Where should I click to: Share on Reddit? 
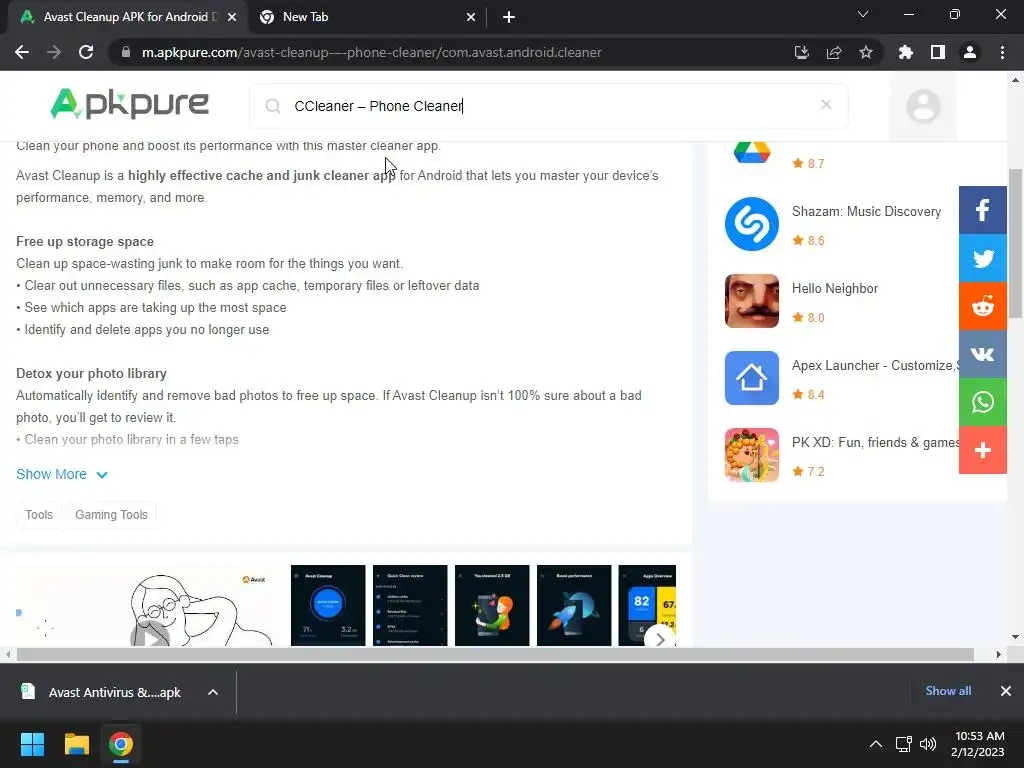(x=983, y=306)
